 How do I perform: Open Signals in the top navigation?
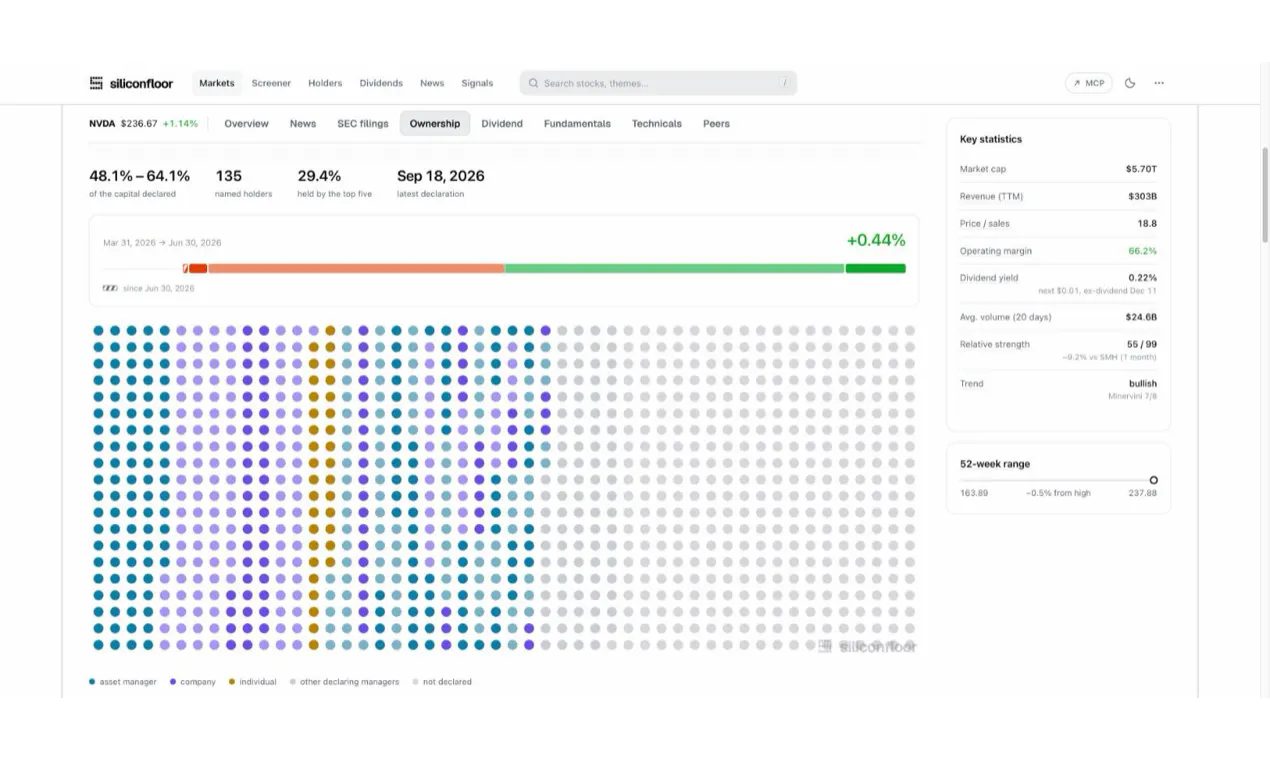(x=477, y=83)
